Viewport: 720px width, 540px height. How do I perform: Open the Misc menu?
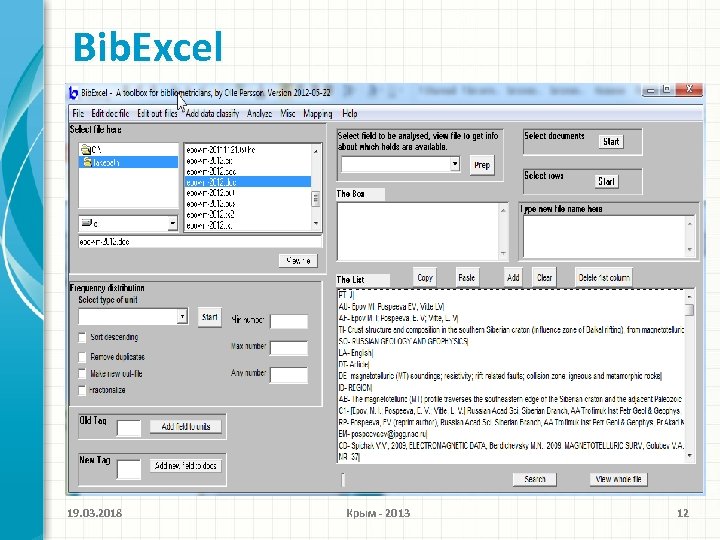pyautogui.click(x=287, y=113)
